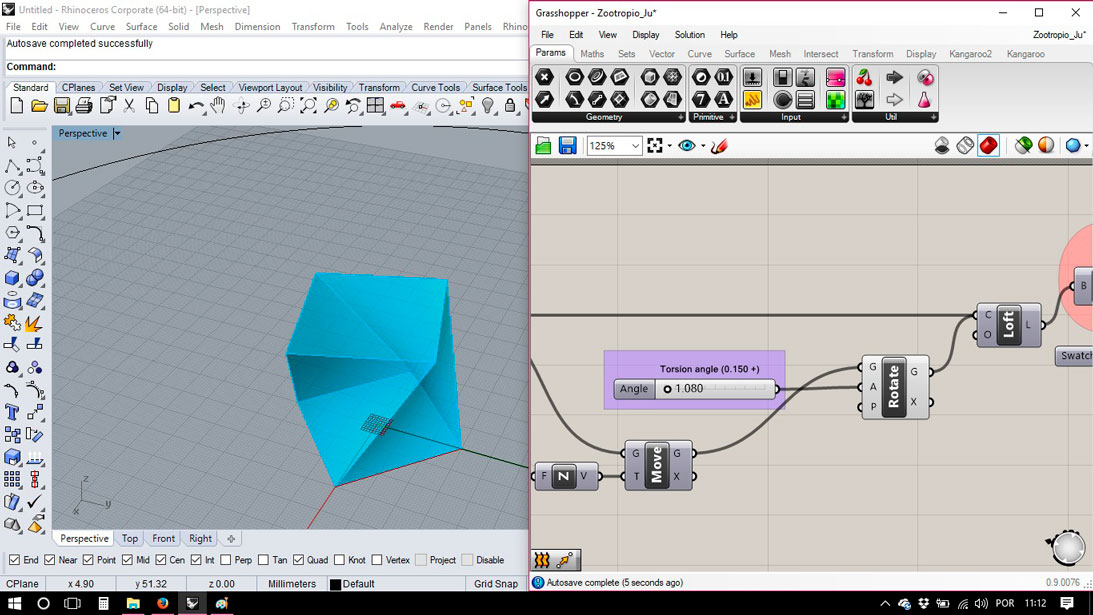Image resolution: width=1093 pixels, height=615 pixels.
Task: Click the Swatch component on the canvas
Action: (x=1074, y=356)
